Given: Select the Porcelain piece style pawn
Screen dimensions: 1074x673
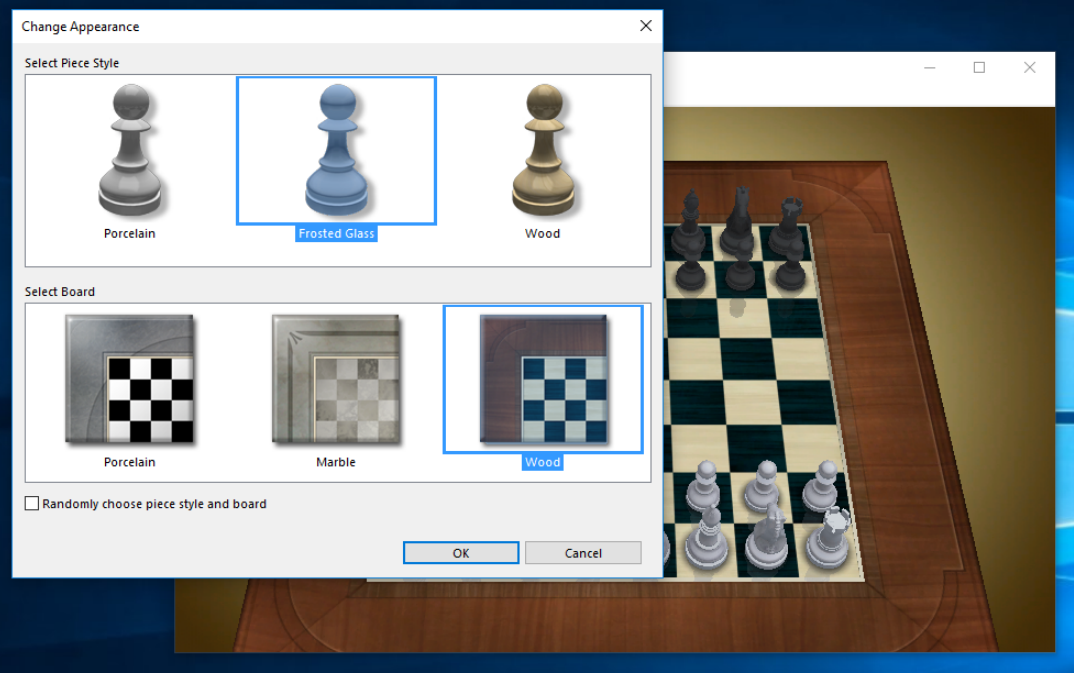Looking at the screenshot, I should [x=130, y=149].
